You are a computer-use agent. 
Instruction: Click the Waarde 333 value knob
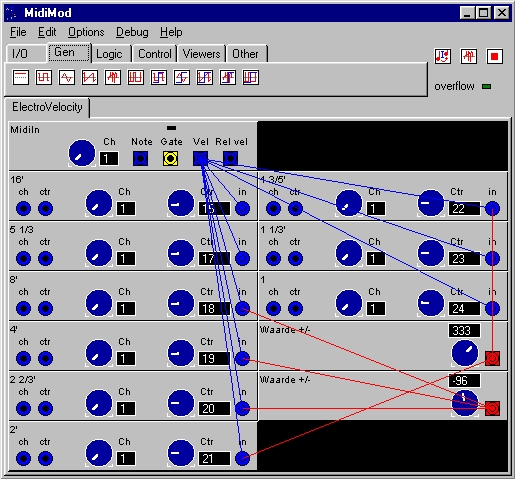(465, 353)
